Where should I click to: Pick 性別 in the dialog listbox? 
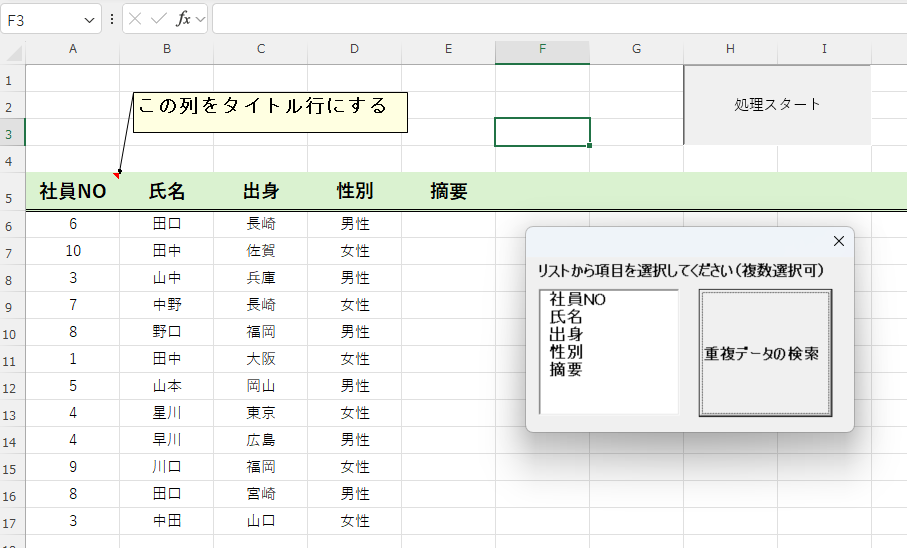565,352
